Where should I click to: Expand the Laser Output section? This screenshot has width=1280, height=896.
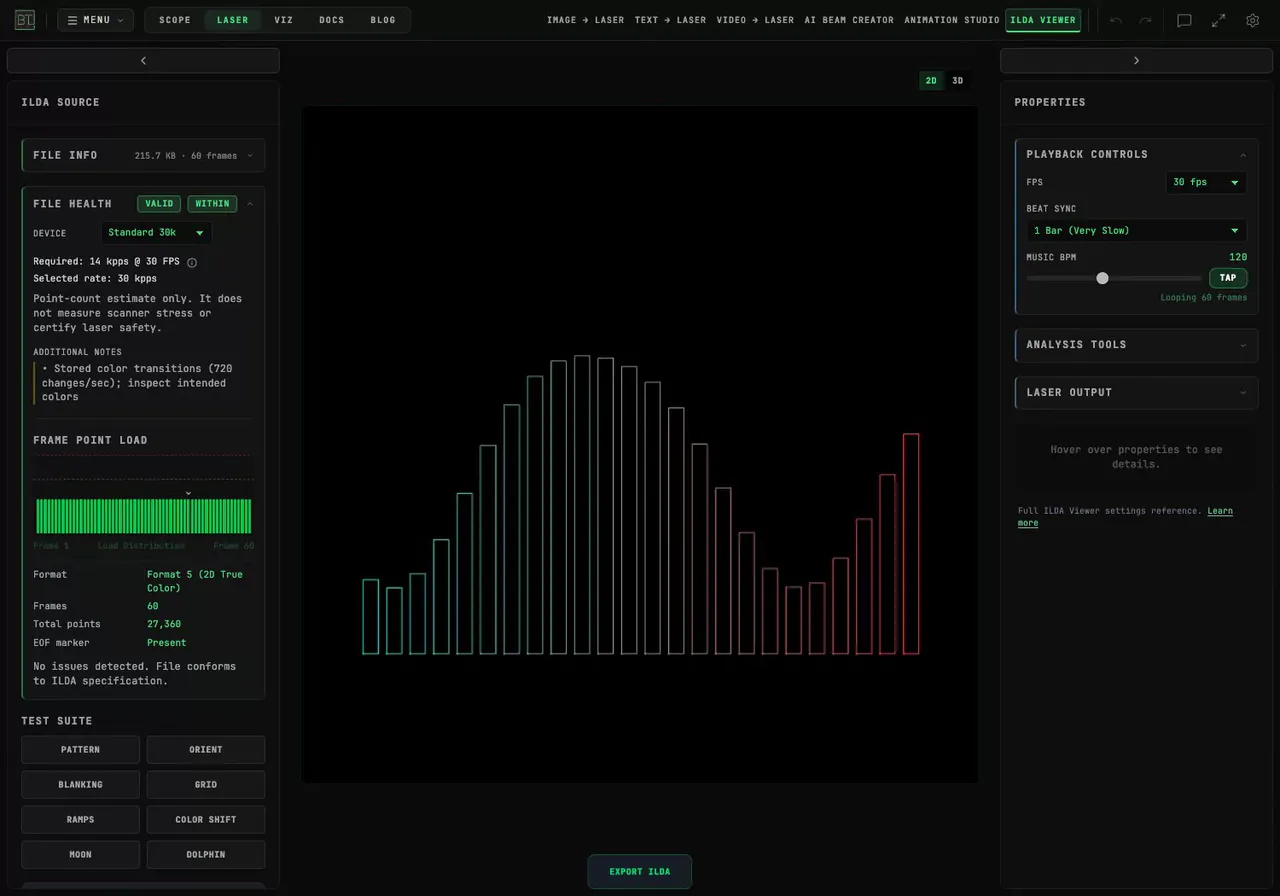pyautogui.click(x=1136, y=393)
